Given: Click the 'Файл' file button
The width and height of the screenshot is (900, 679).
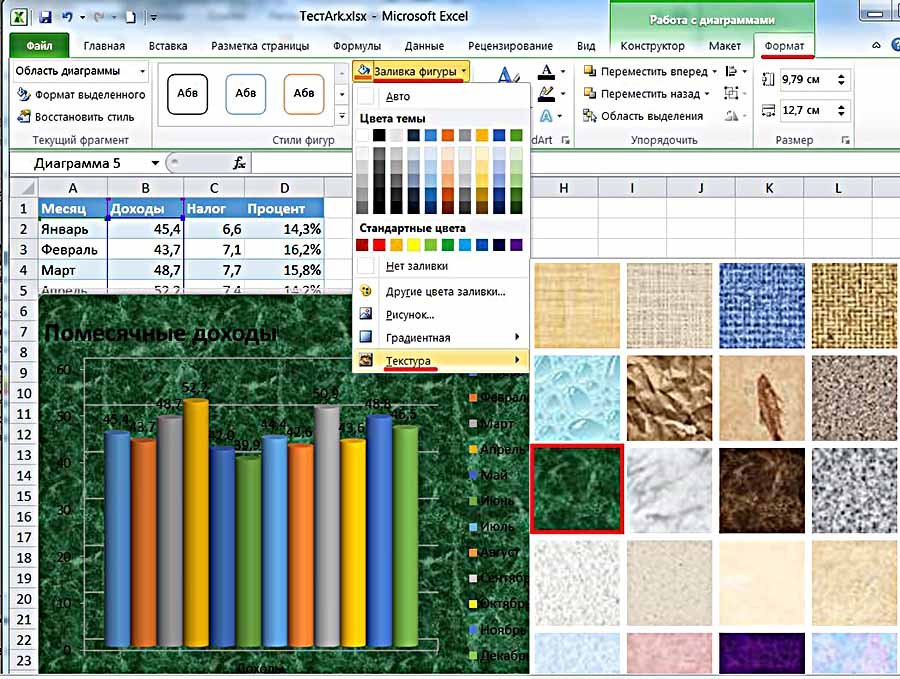Looking at the screenshot, I should tap(40, 46).
